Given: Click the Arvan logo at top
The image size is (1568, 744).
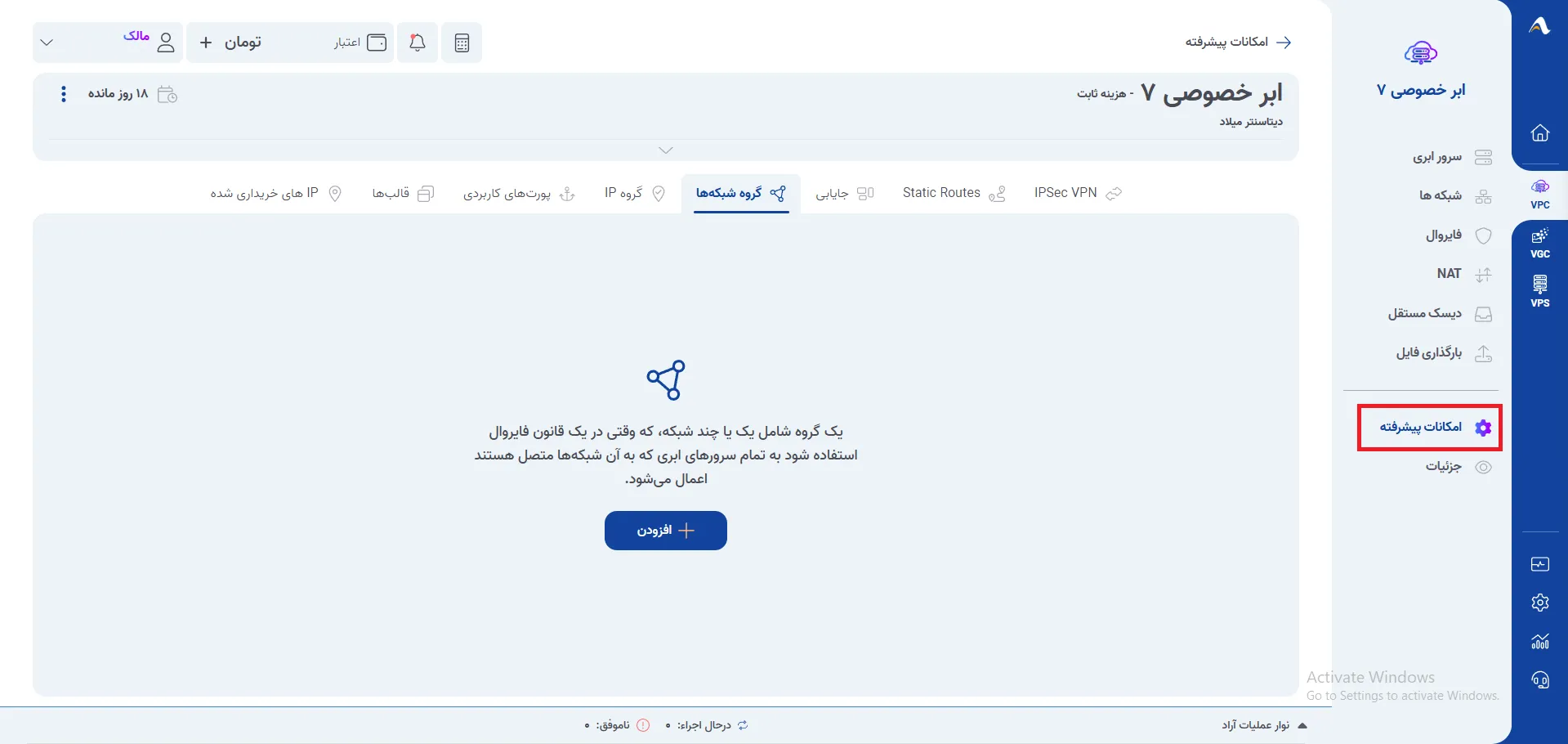Looking at the screenshot, I should coord(1539,26).
